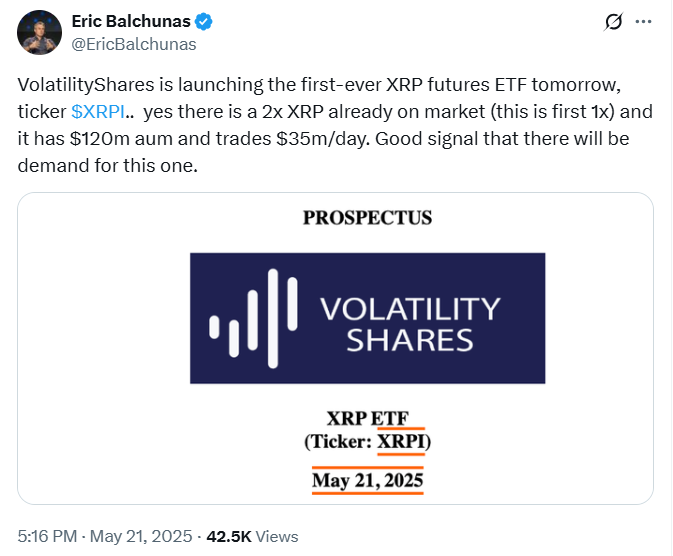Click the Volatility Shares white bars logo
Image resolution: width=673 pixels, height=556 pixels.
[x=253, y=319]
